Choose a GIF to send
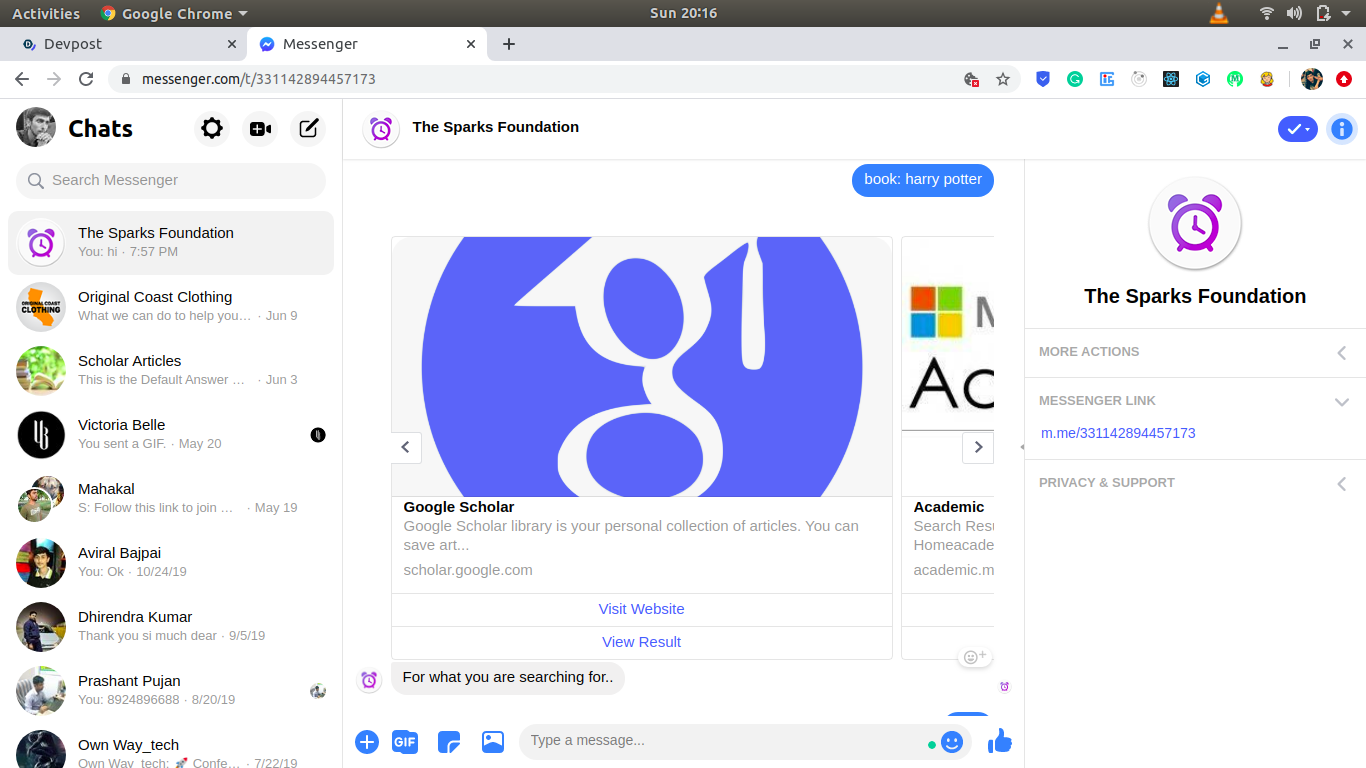Viewport: 1366px width, 768px height. tap(404, 741)
